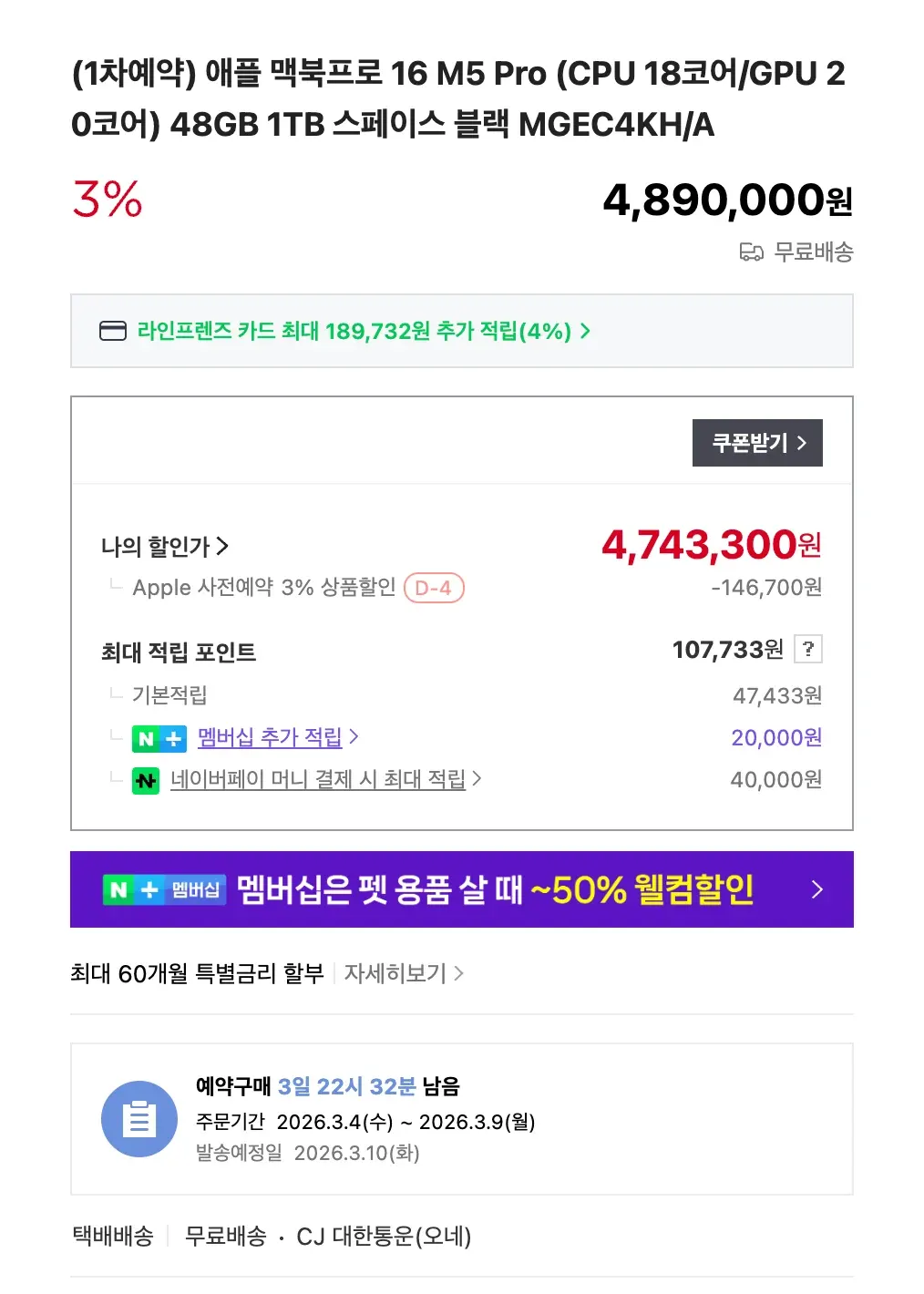Open the purple banner right arrow
The image size is (924, 1294).
click(x=816, y=889)
